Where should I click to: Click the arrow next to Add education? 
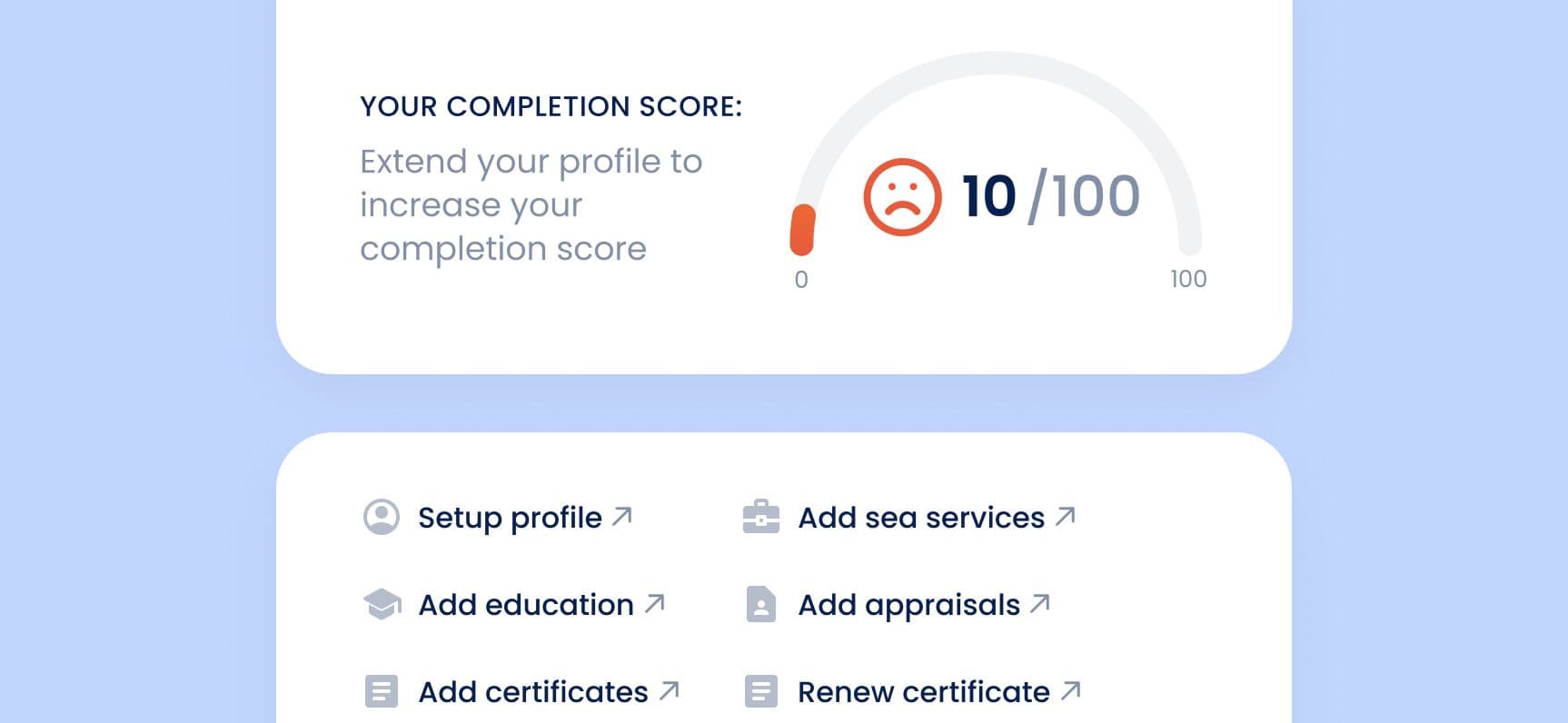(655, 603)
